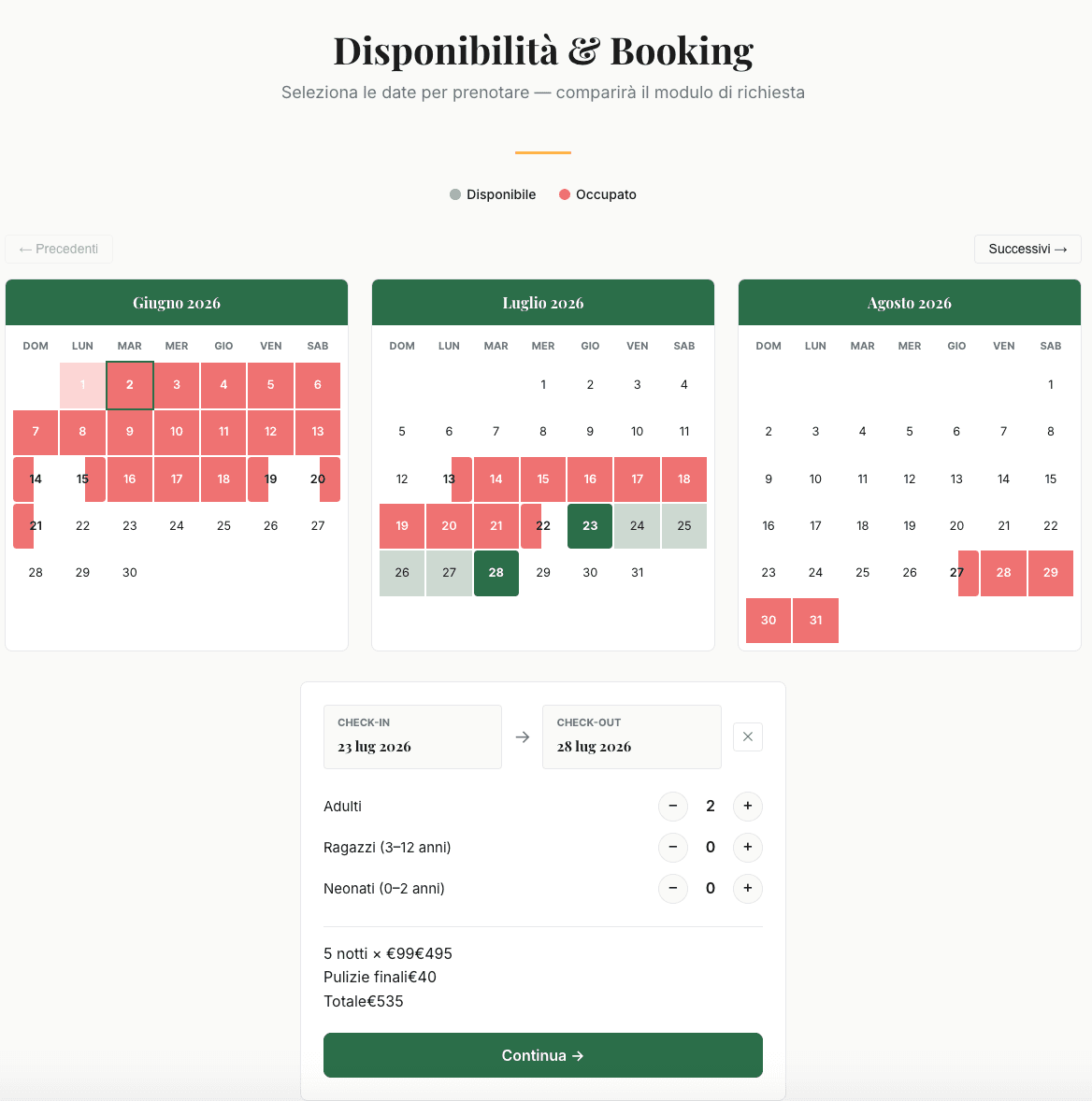Pick day 27 in Giugno 2026
This screenshot has width=1092, height=1101.
(x=318, y=526)
